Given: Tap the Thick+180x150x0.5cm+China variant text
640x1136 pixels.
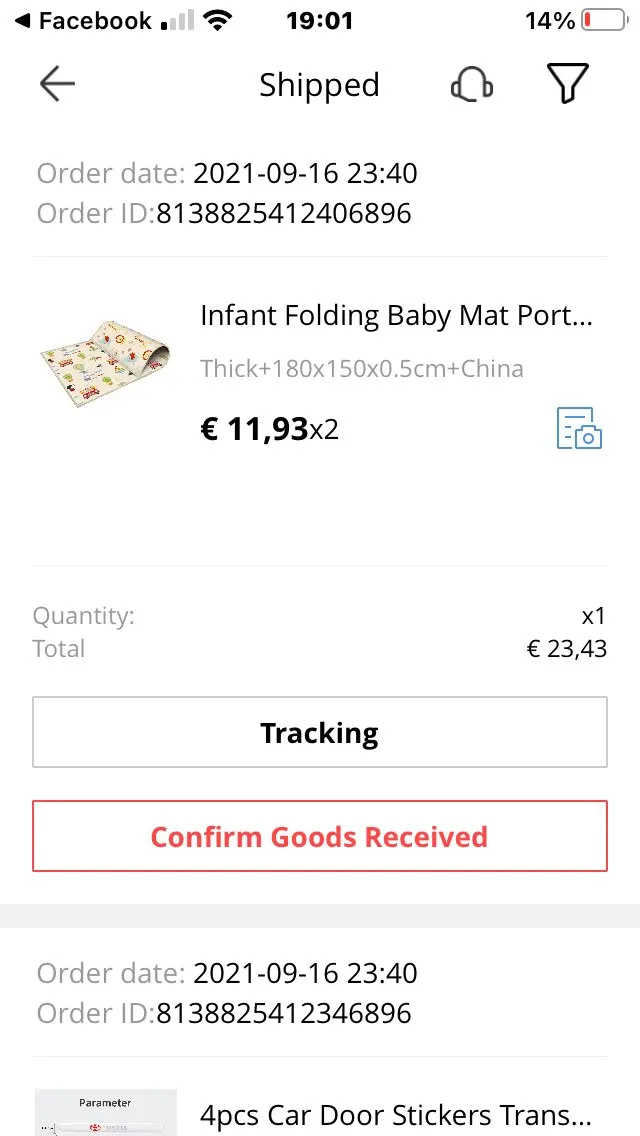Looking at the screenshot, I should tap(362, 369).
